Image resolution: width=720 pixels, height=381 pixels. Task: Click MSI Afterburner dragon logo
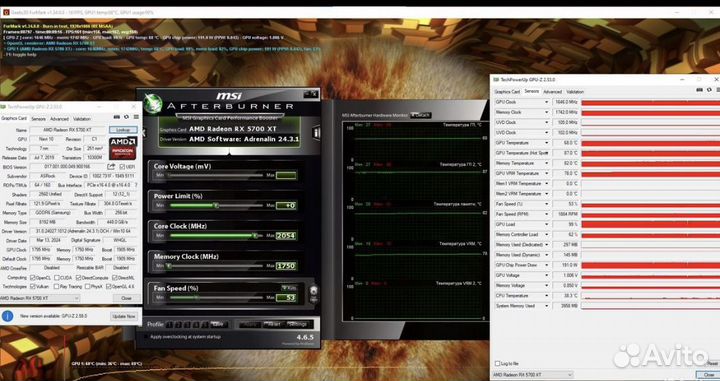pyautogui.click(x=153, y=104)
